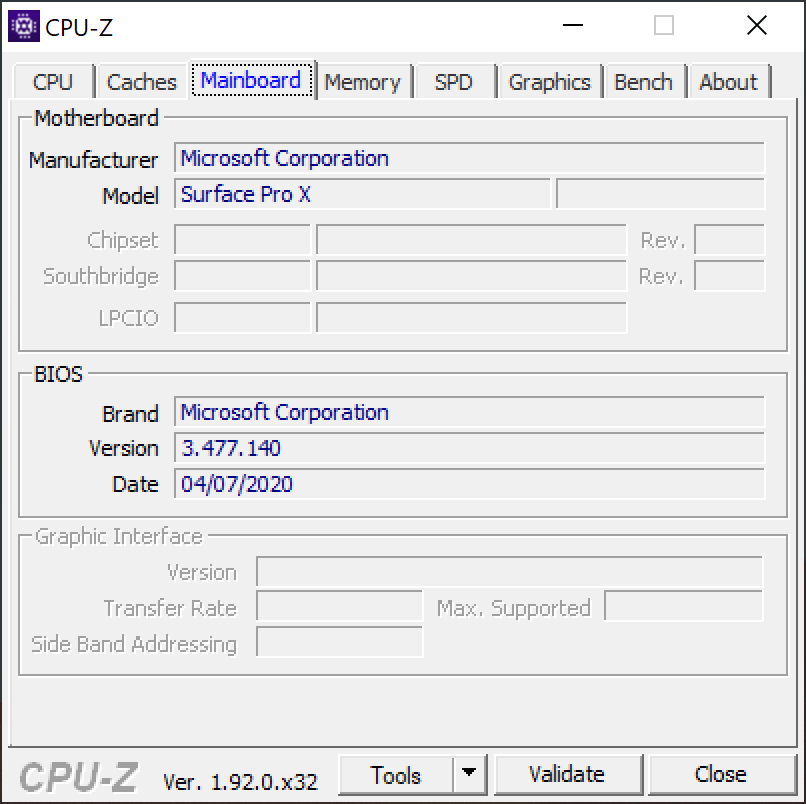View the About tab

[728, 82]
